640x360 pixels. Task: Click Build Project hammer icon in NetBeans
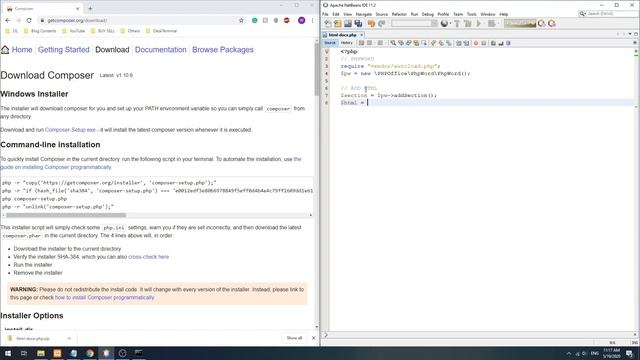point(457,24)
